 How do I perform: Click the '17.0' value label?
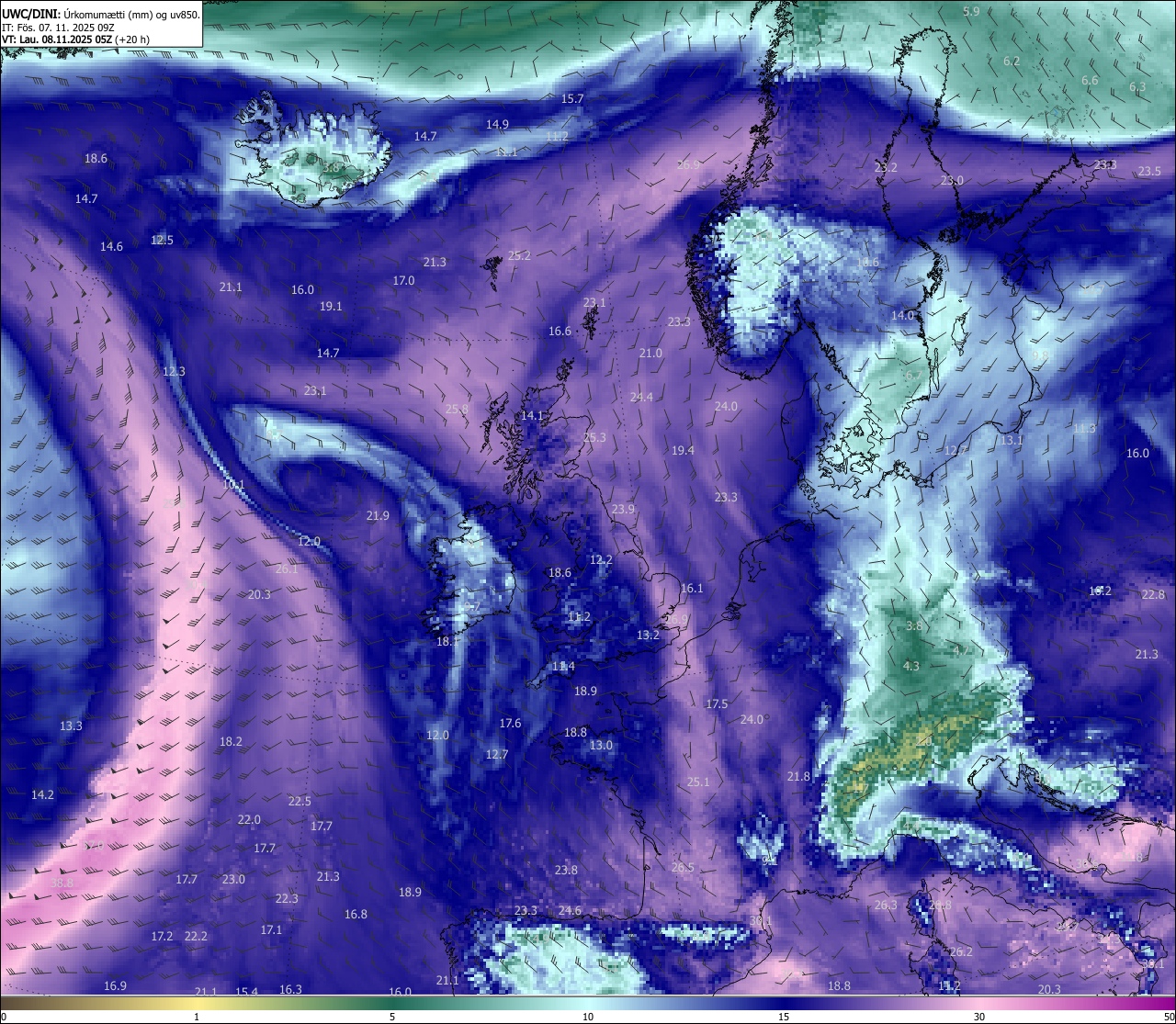pos(403,280)
